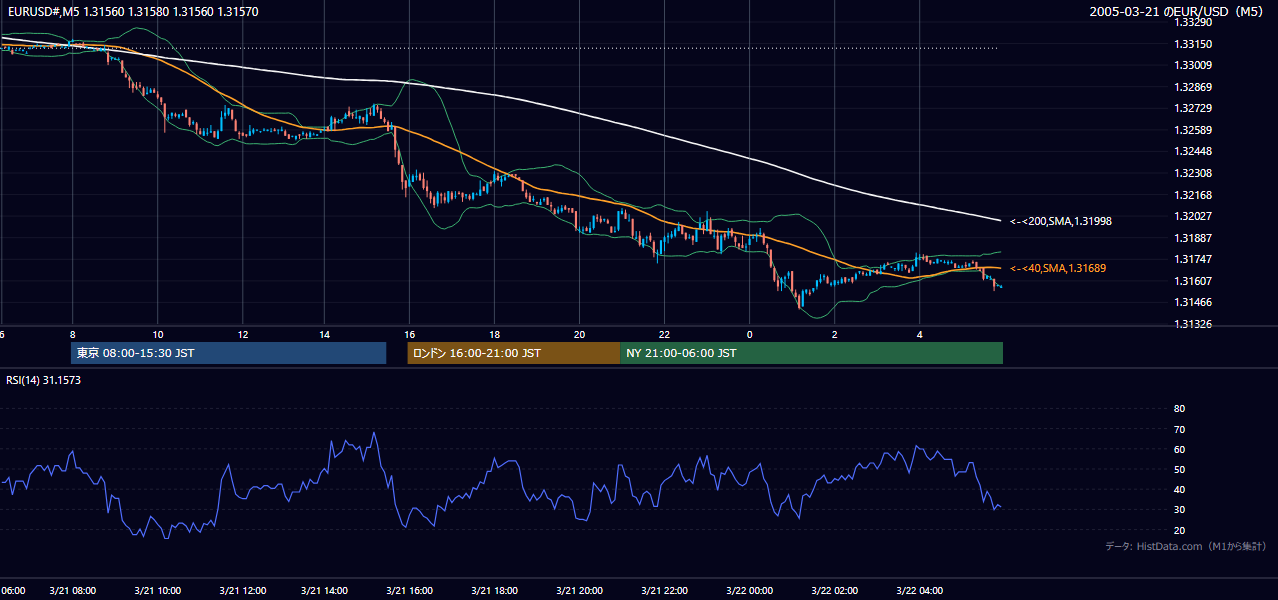Viewport: 1278px width, 600px height.
Task: Select the London 16:00-21:00 JST session bar
Action: 513,353
